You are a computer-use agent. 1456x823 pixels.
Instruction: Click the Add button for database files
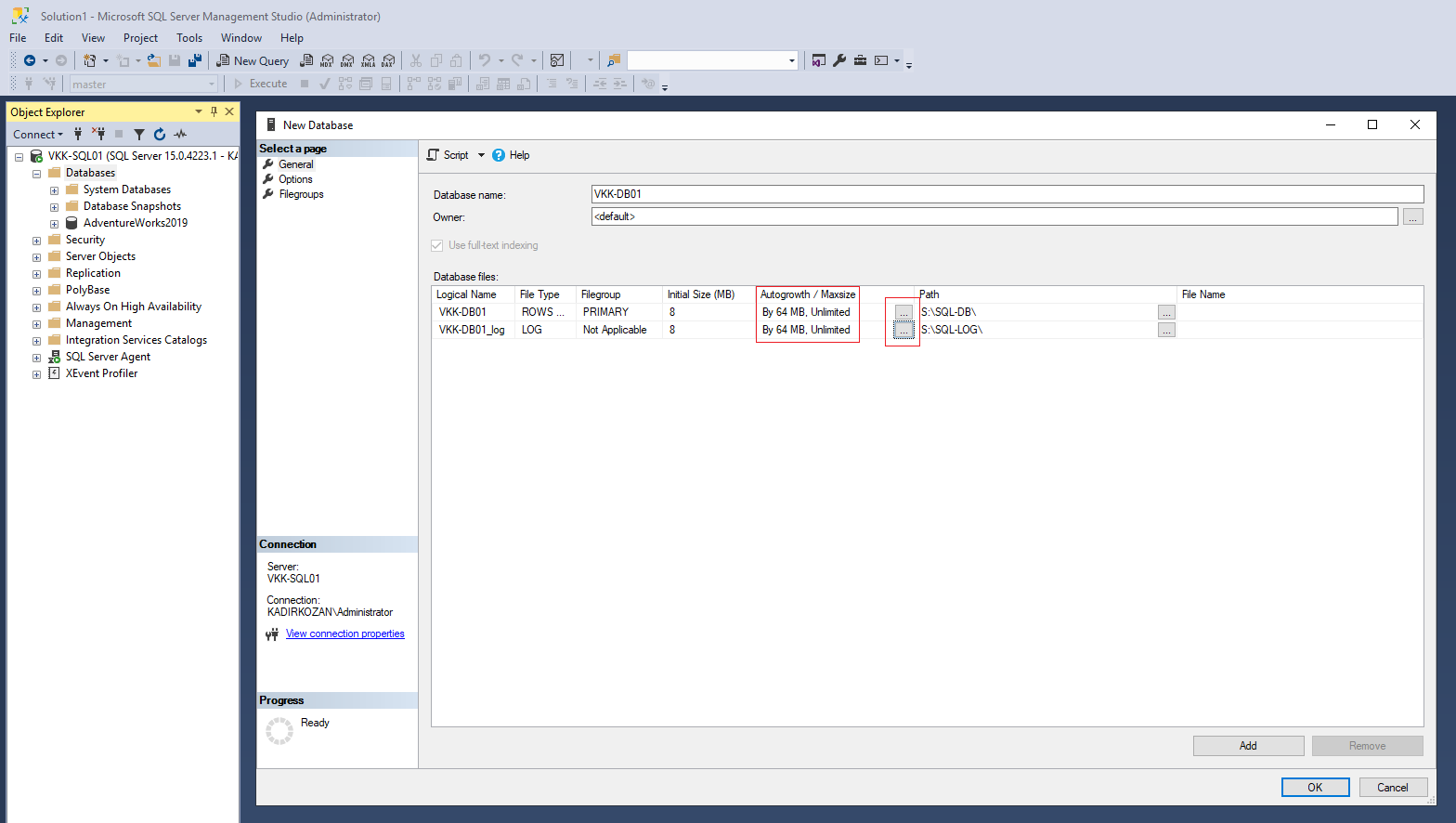[x=1248, y=746]
